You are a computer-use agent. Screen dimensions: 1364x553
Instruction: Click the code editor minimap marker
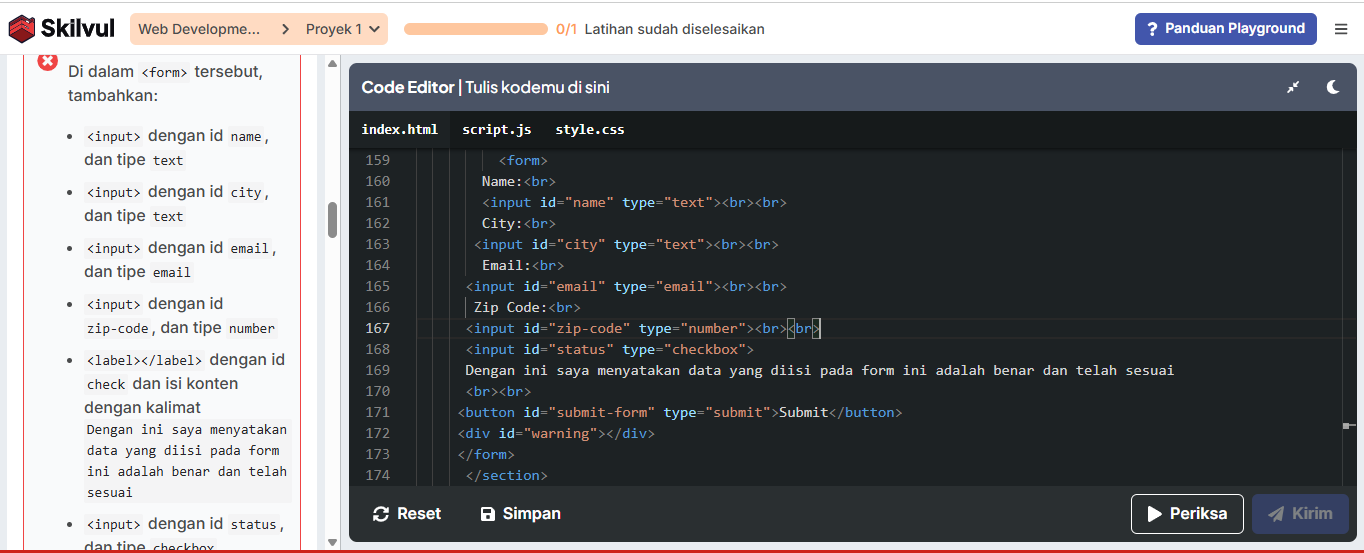[1349, 426]
